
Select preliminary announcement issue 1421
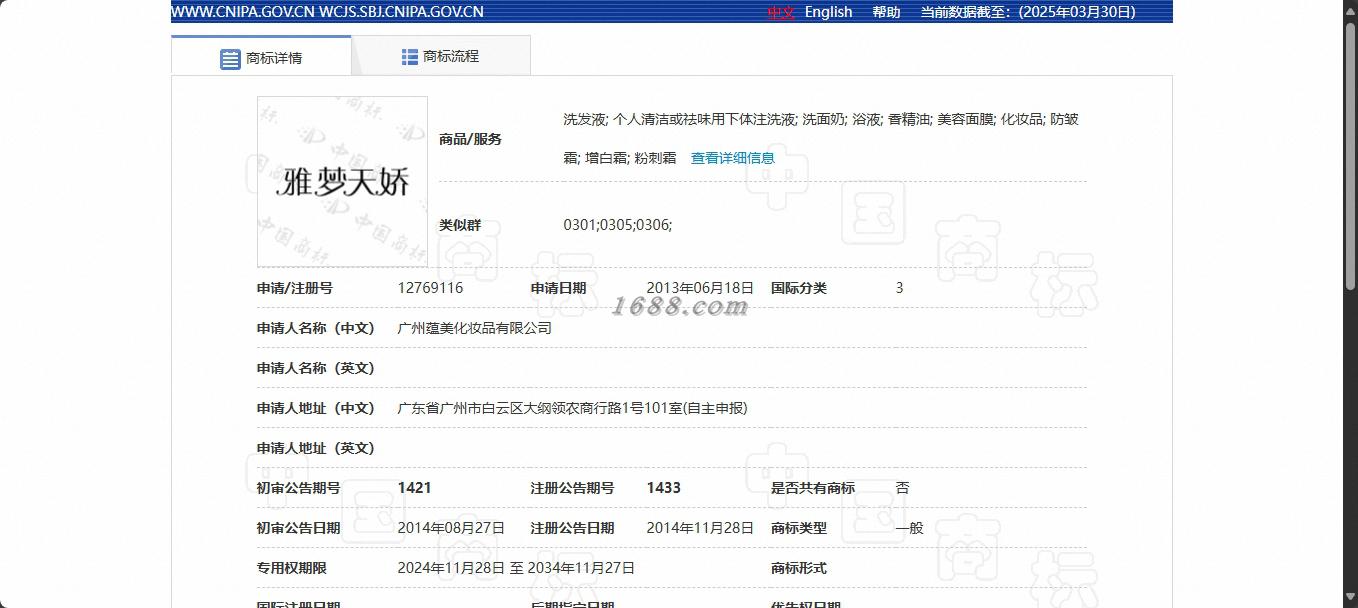[x=414, y=488]
